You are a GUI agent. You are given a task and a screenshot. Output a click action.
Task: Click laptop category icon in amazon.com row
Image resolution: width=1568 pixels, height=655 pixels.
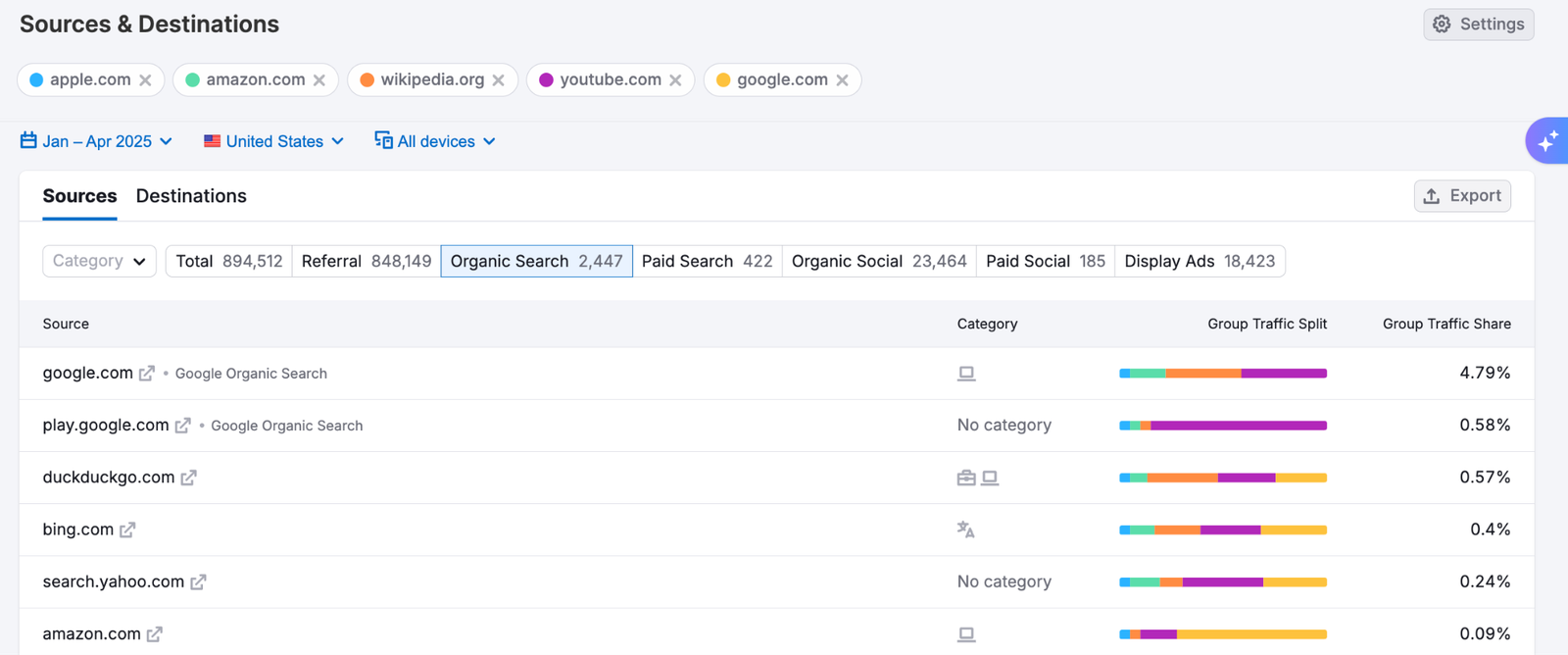tap(966, 634)
